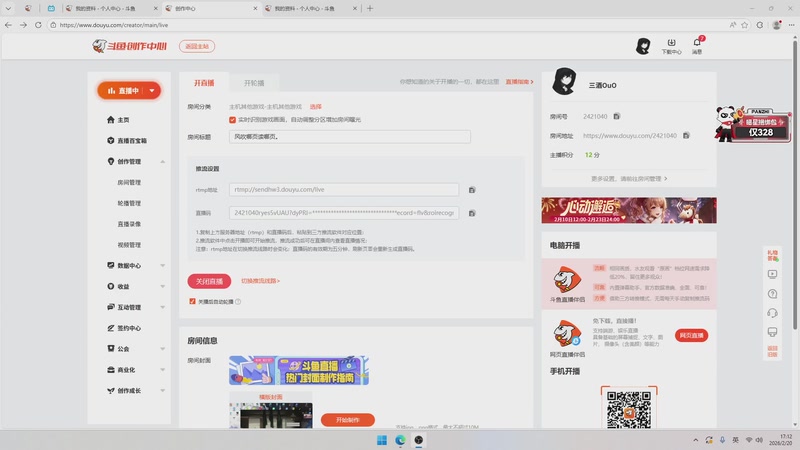Expand 创作成长 sidebar section
Image resolution: width=800 pixels, height=450 pixels.
[x=163, y=391]
